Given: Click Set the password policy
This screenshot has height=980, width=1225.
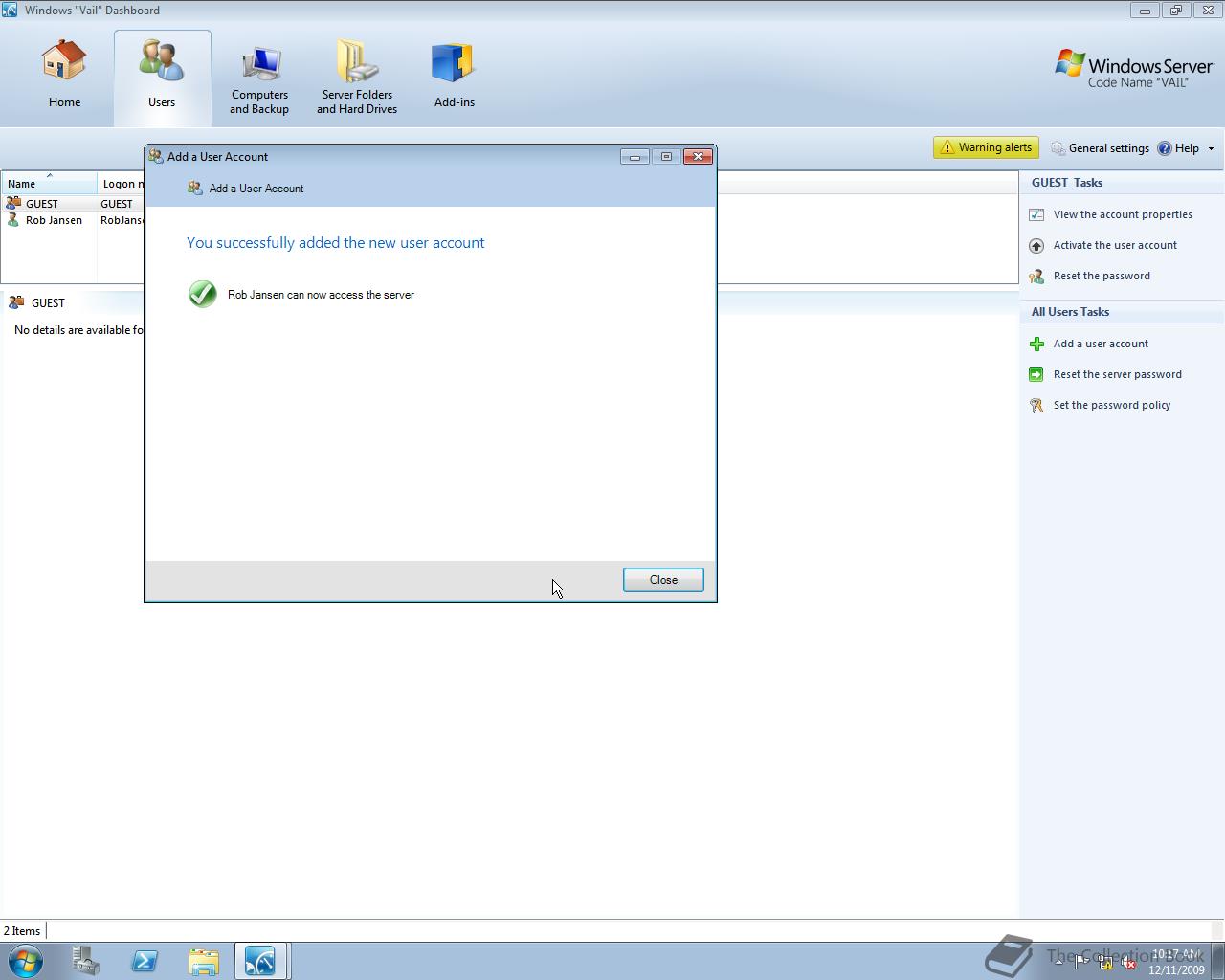Looking at the screenshot, I should pyautogui.click(x=1112, y=405).
